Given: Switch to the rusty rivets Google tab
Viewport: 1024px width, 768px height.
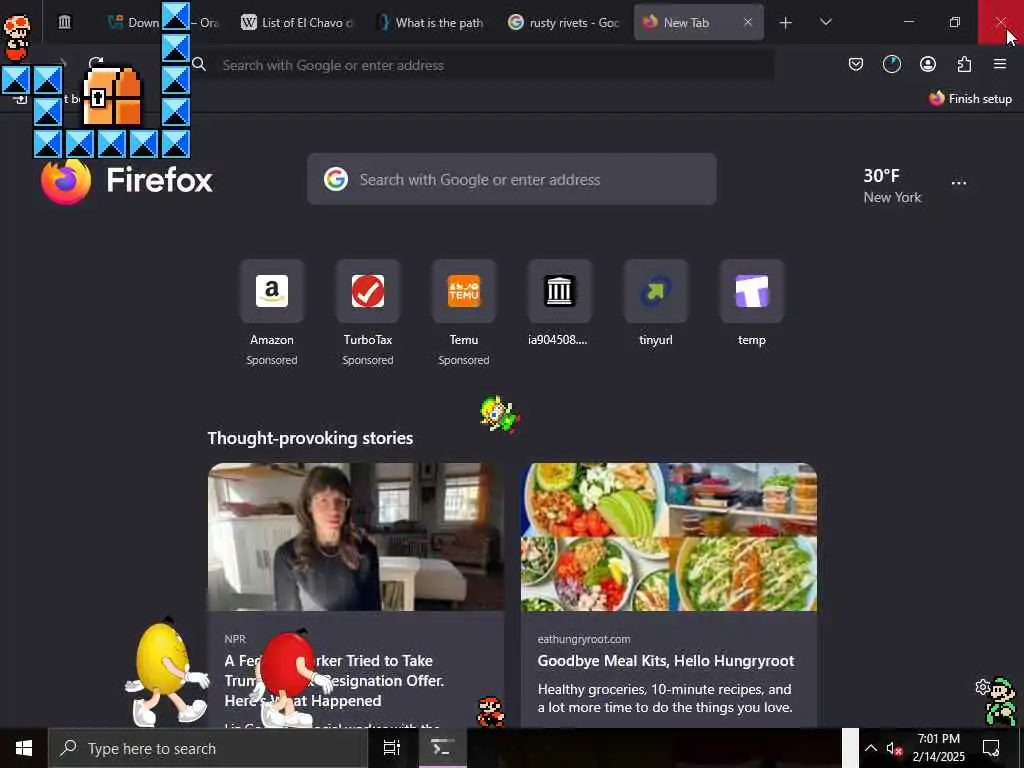Looking at the screenshot, I should 564,22.
